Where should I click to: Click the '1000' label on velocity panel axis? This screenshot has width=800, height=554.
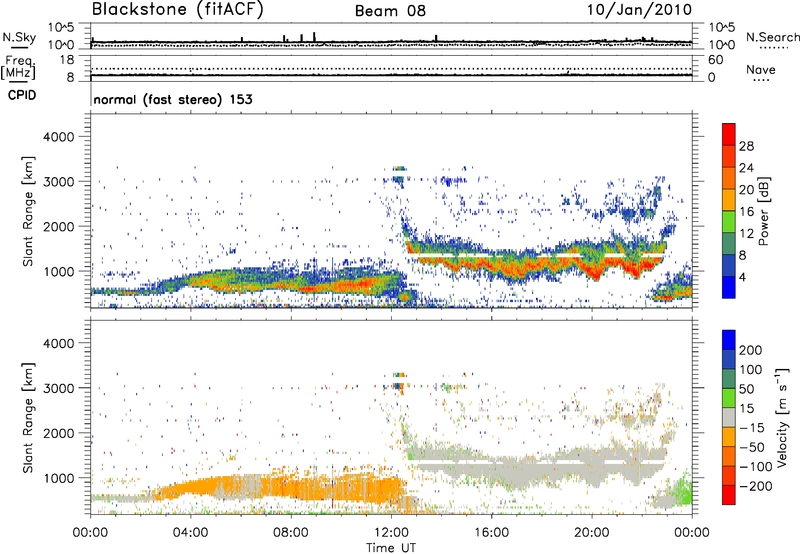click(59, 478)
